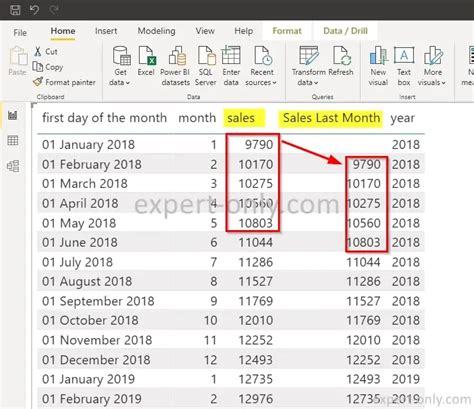The width and height of the screenshot is (474, 409).
Task: Click the sales column header
Action: [241, 118]
